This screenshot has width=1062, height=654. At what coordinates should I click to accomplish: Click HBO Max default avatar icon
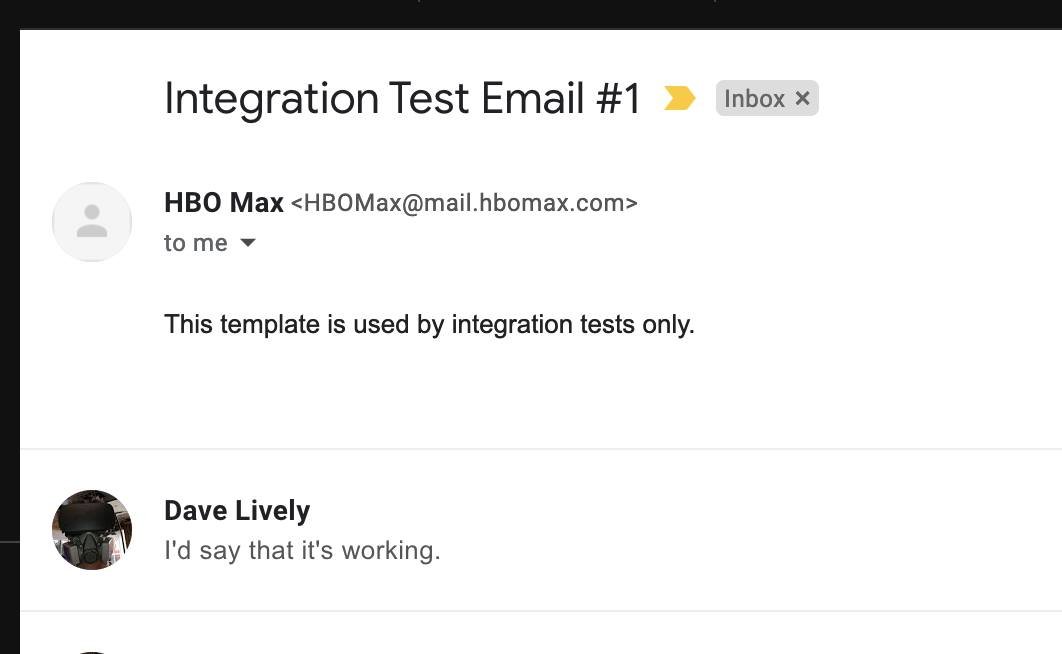click(92, 222)
